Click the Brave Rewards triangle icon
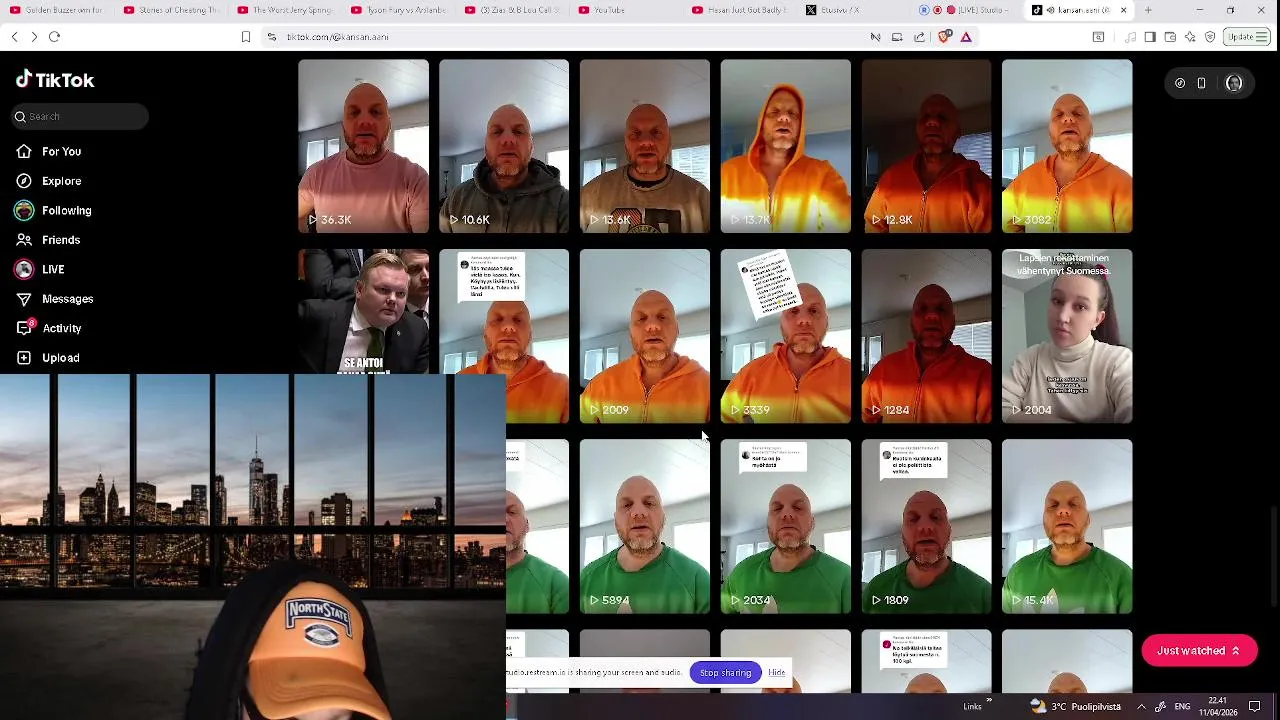This screenshot has height=720, width=1280. pos(966,37)
